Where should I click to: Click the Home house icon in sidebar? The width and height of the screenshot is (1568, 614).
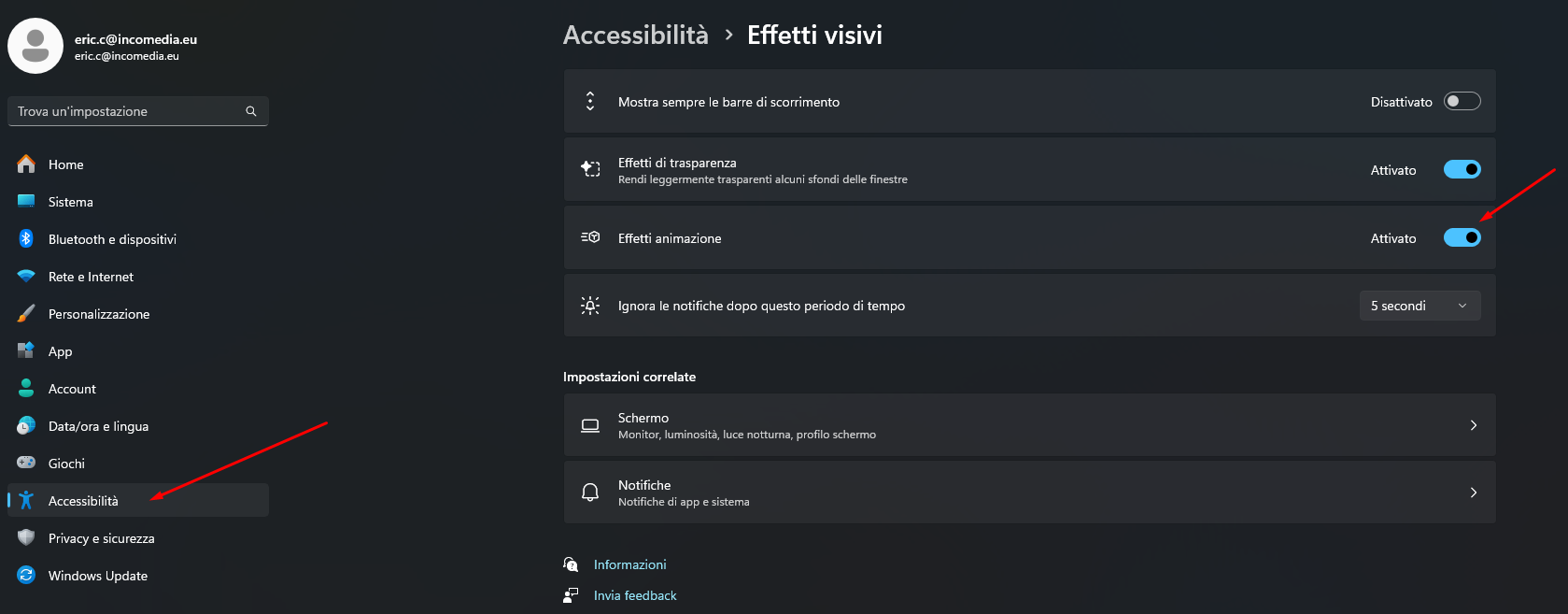[26, 164]
